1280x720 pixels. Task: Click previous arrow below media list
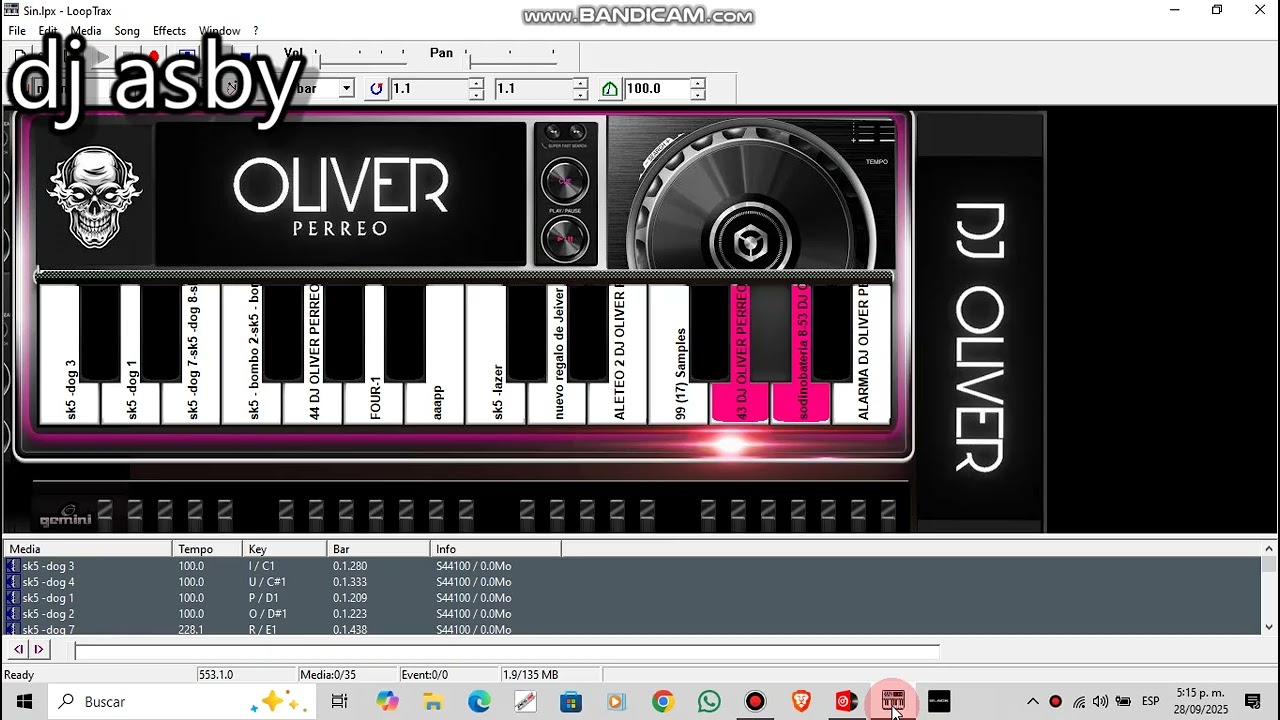(18, 649)
